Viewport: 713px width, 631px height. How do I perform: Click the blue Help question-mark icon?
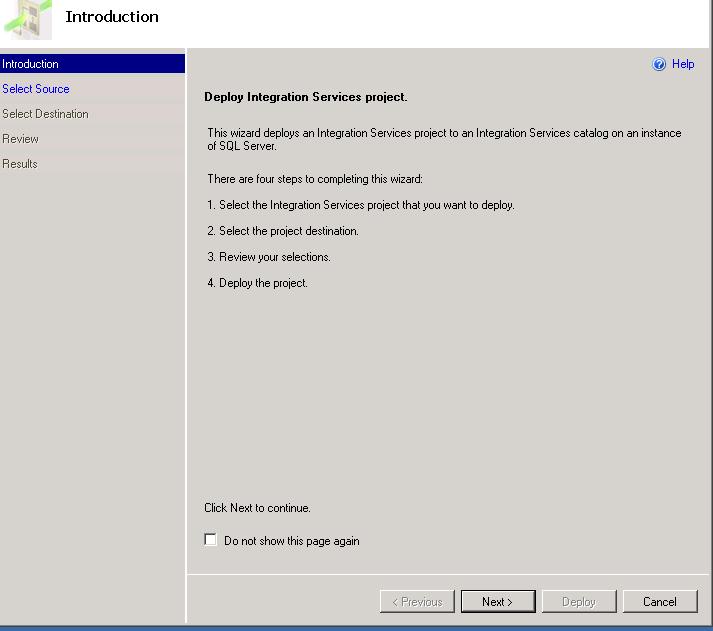point(658,64)
